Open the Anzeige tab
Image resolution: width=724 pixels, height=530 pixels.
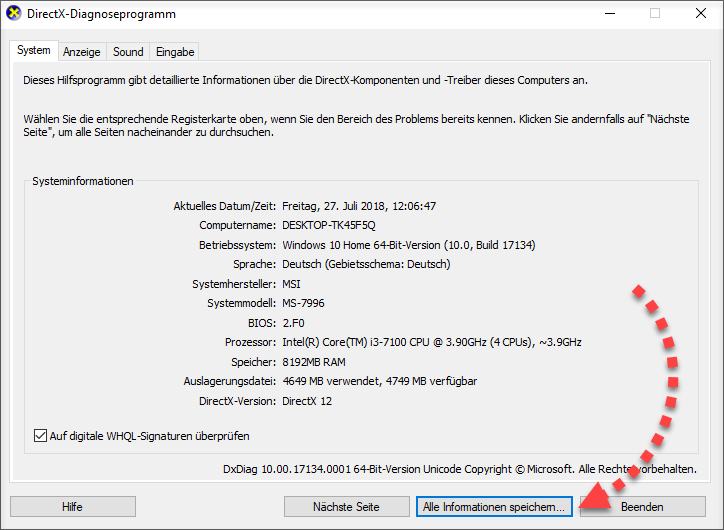tap(82, 52)
